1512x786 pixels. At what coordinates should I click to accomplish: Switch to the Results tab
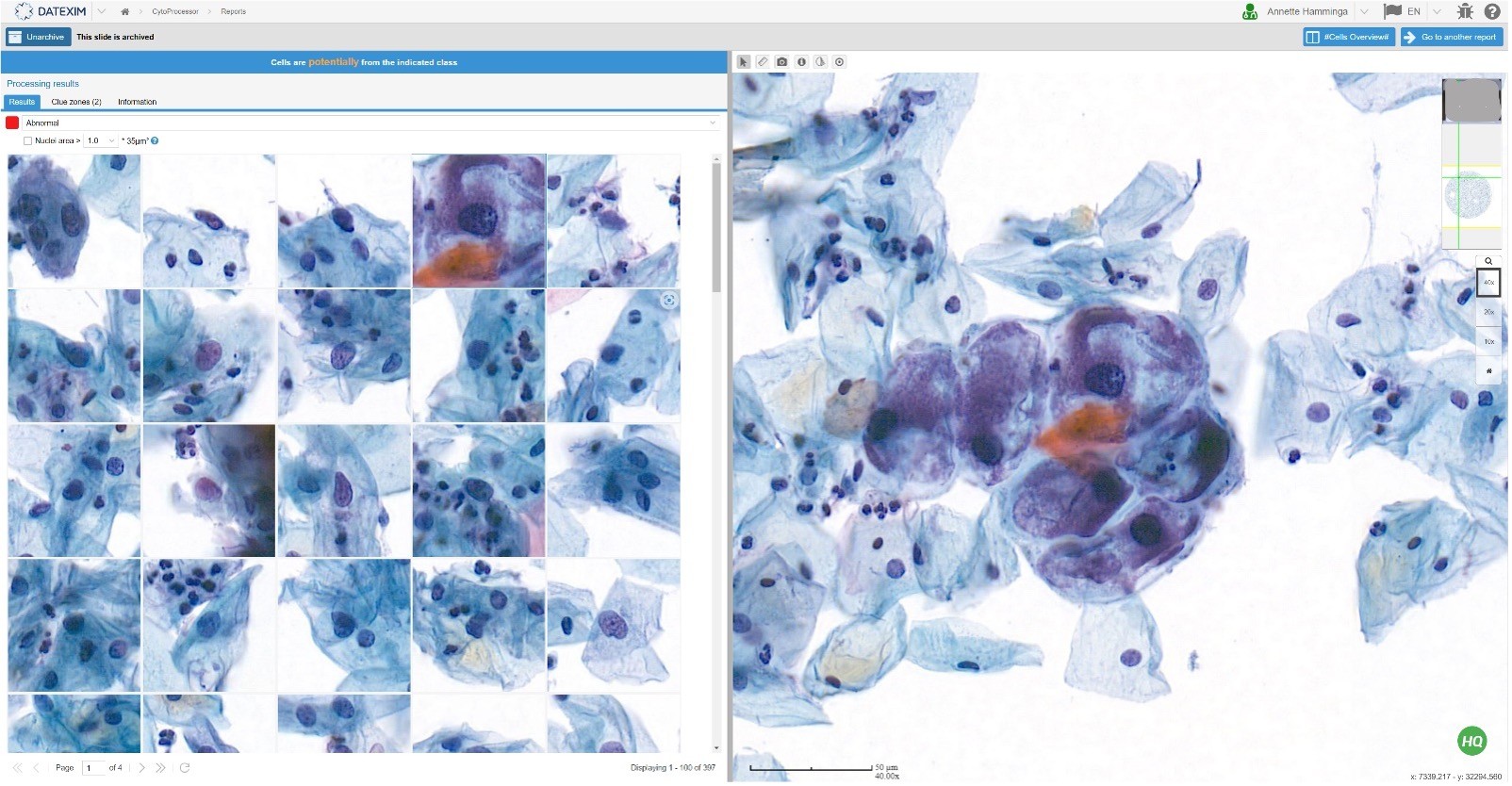(22, 102)
